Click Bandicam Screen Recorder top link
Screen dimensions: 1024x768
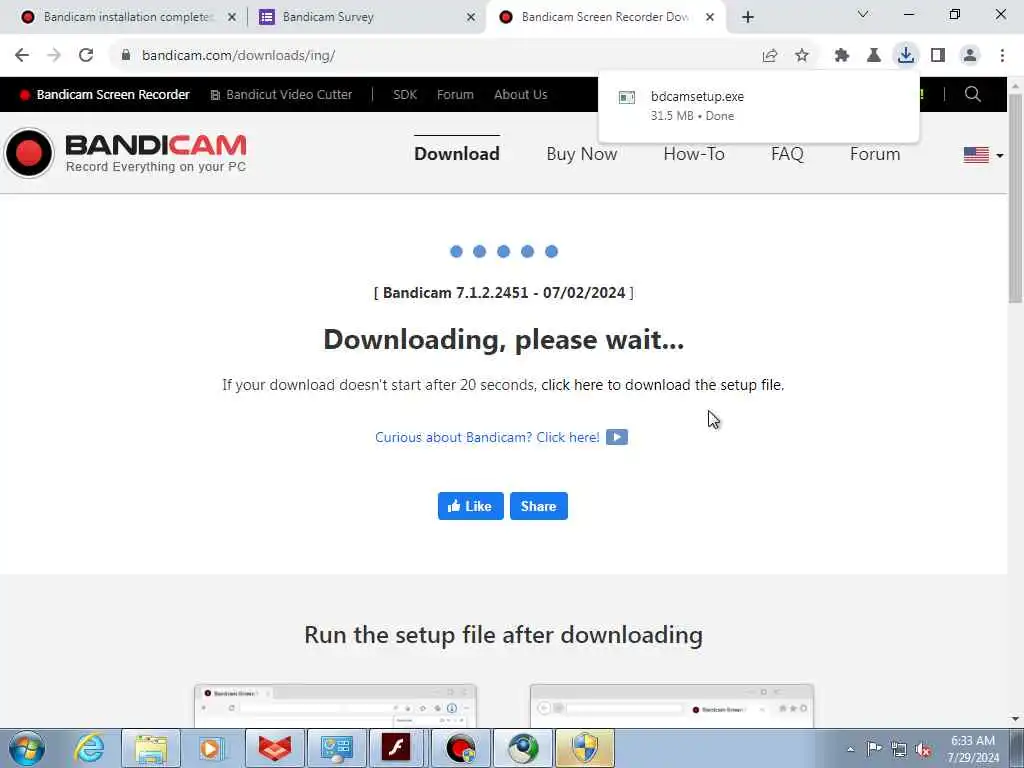[104, 95]
